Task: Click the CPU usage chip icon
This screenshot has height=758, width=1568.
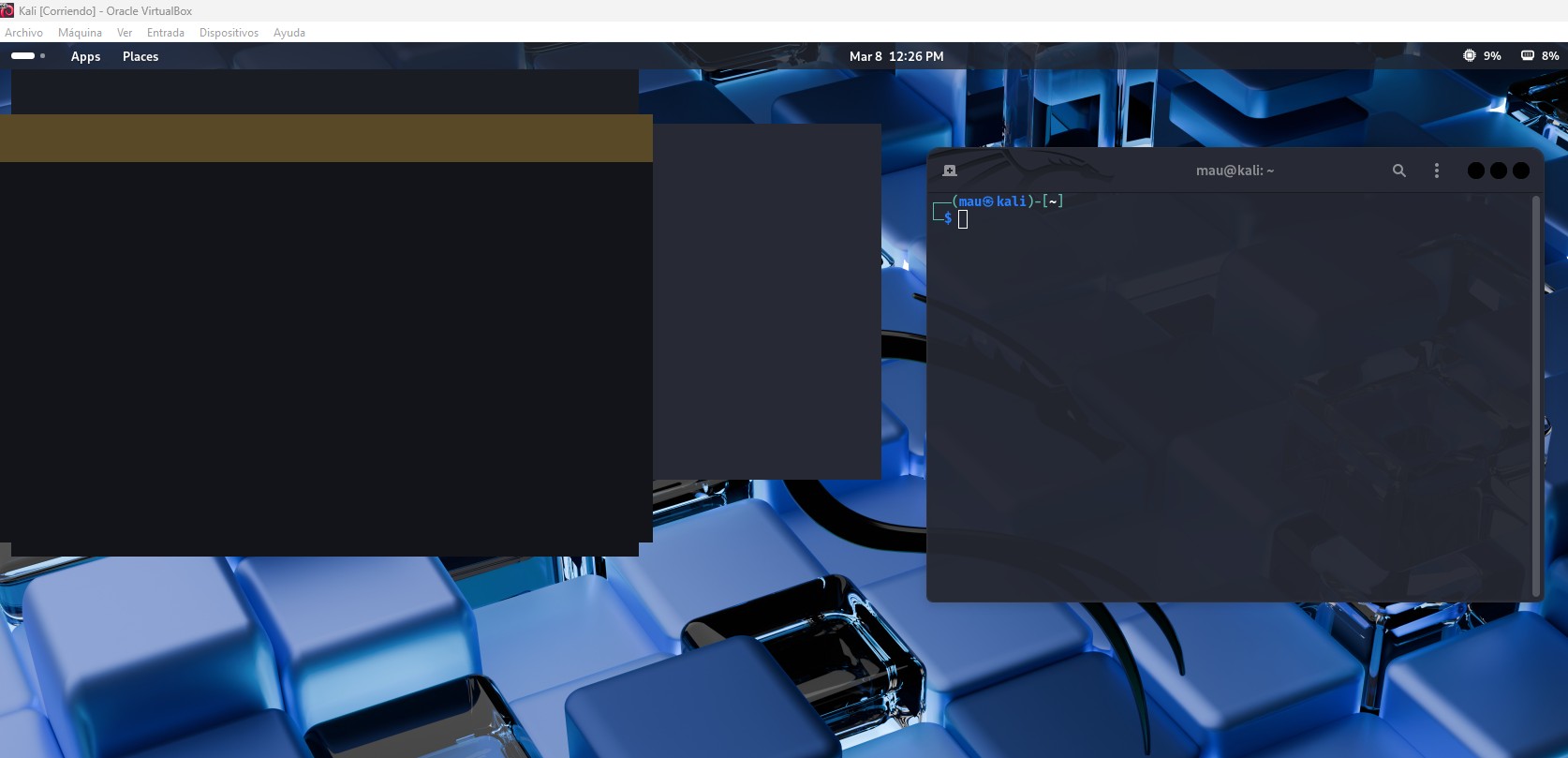Action: [x=1470, y=56]
